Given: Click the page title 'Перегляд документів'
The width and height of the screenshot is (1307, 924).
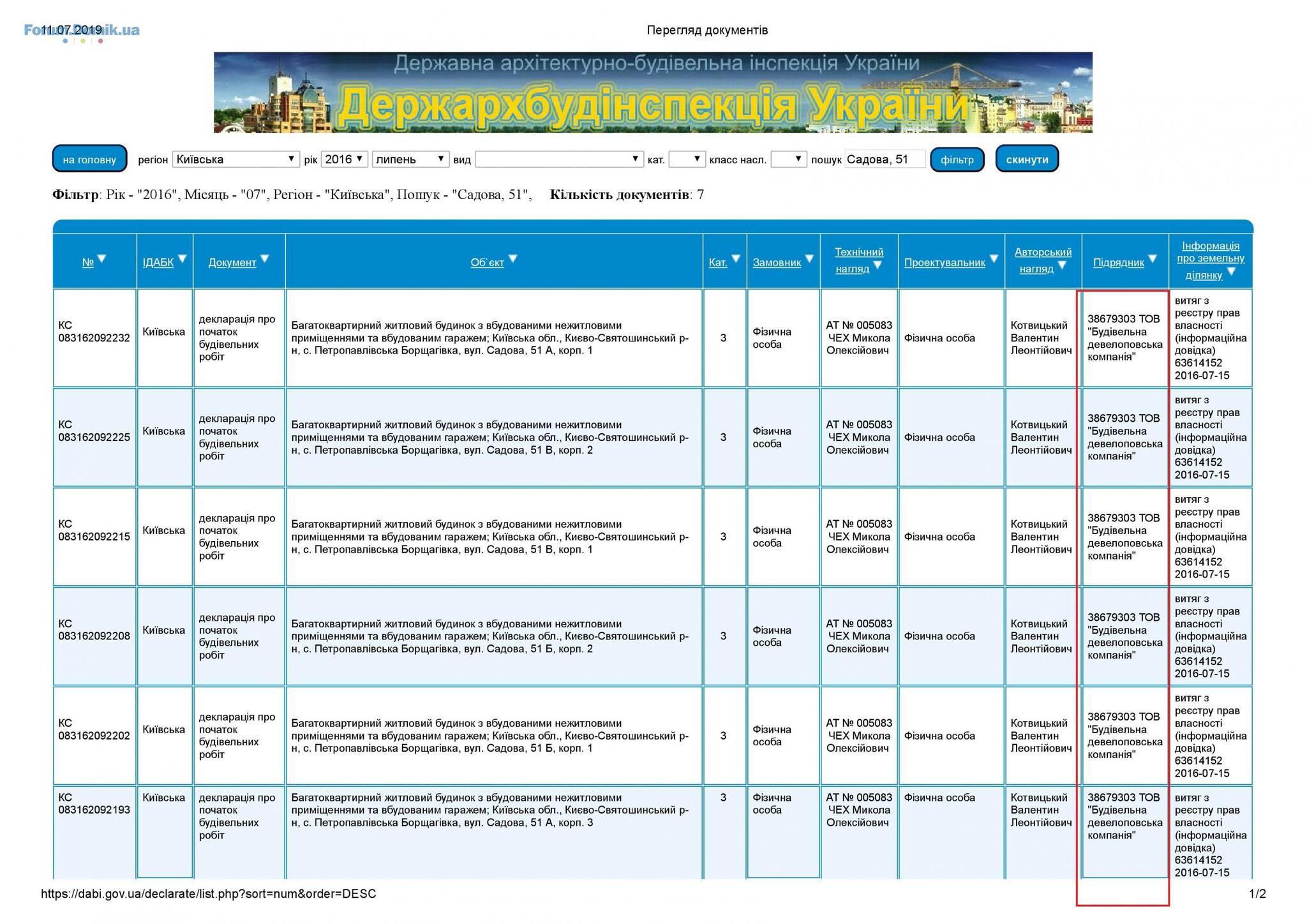Looking at the screenshot, I should (x=707, y=30).
